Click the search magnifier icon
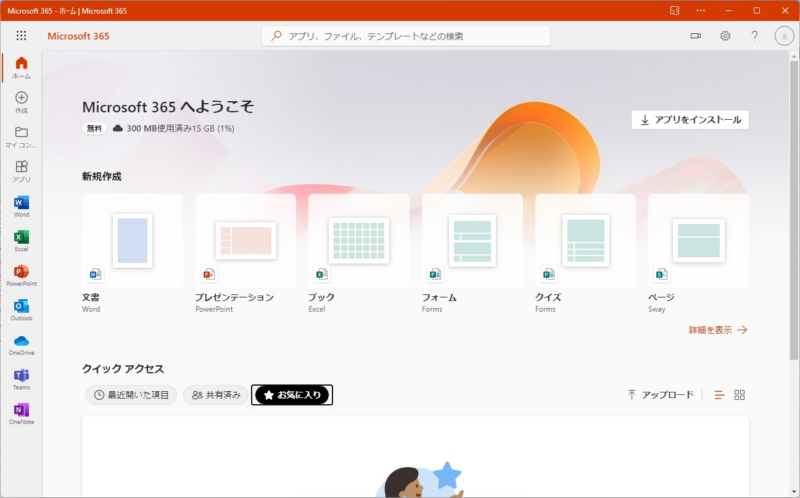The image size is (800, 498). pyautogui.click(x=276, y=36)
